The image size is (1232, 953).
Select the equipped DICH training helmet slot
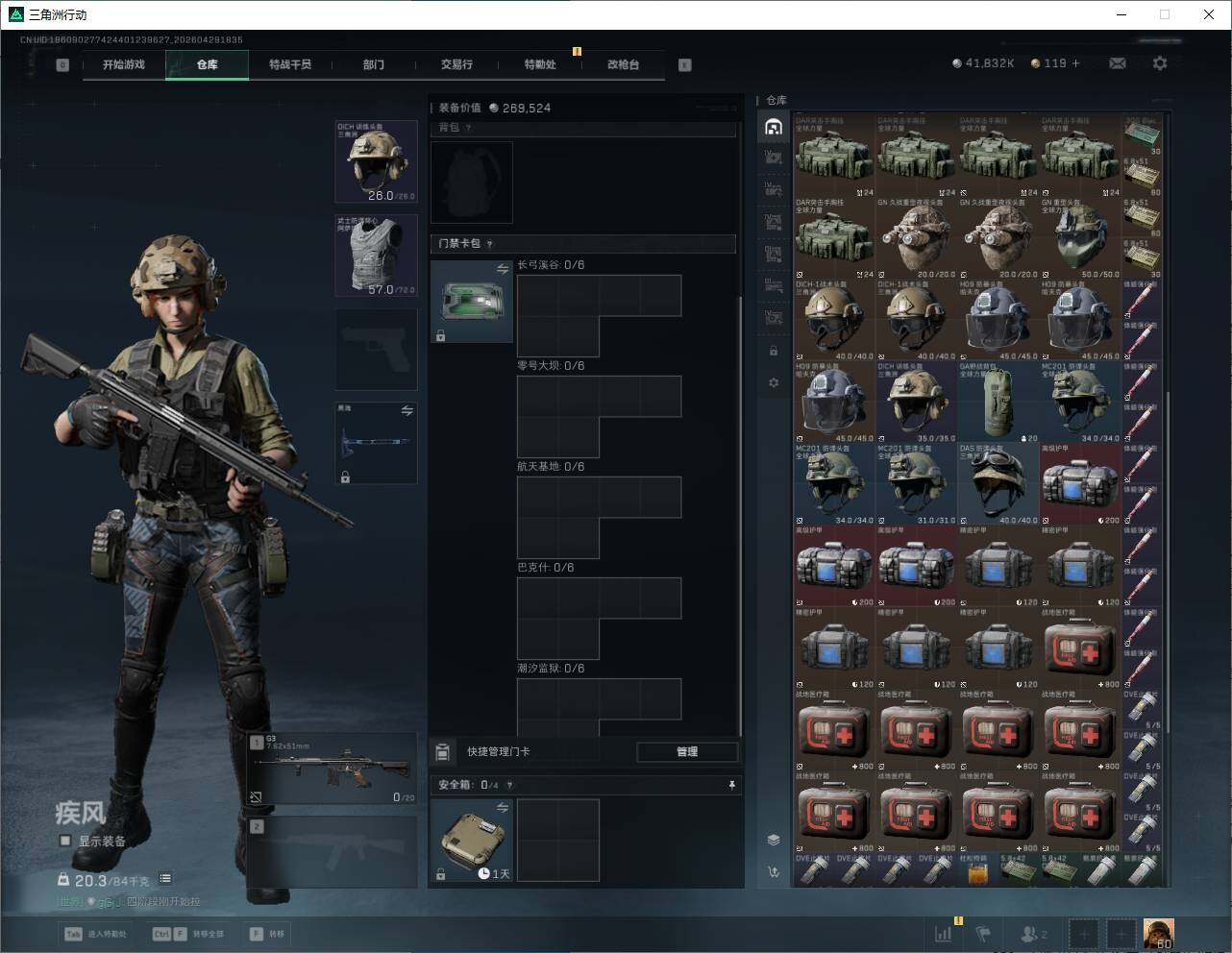click(x=376, y=161)
